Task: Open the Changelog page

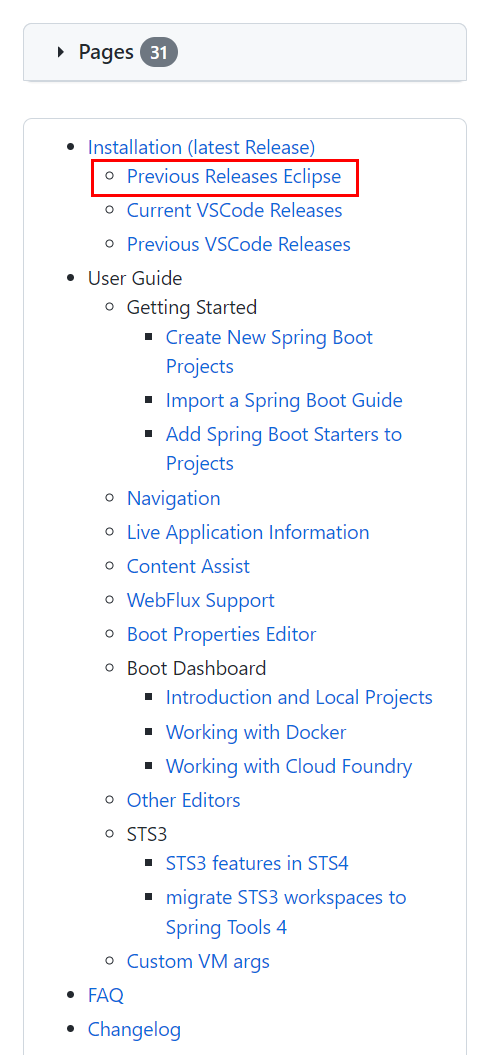Action: click(x=134, y=1029)
